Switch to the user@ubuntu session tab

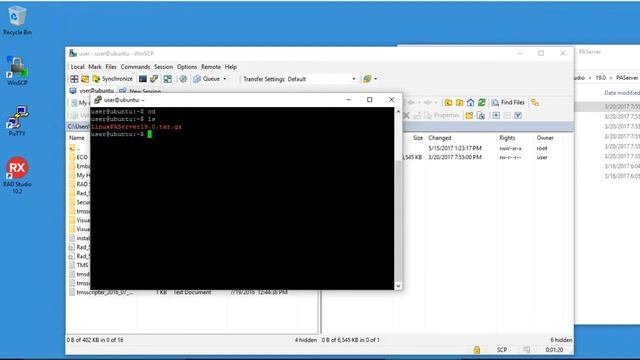92,91
